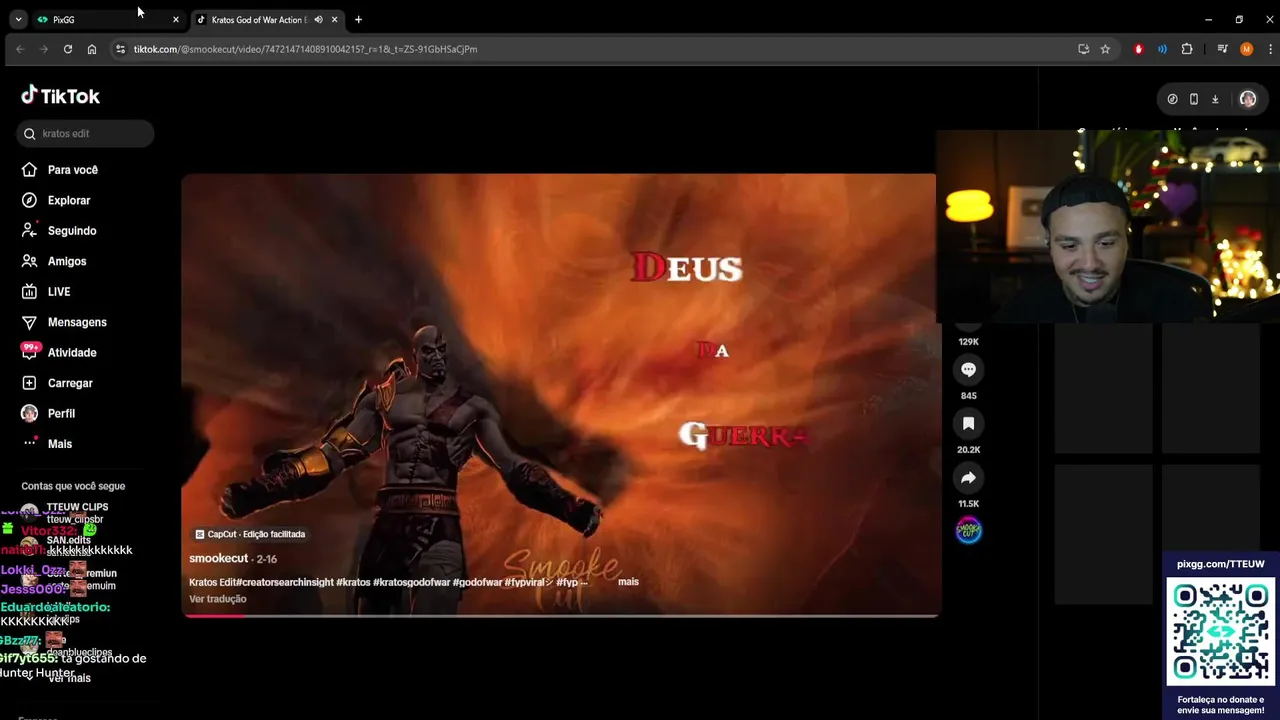Open the TTEUW CLIPS followed account
The image size is (1280, 720).
pos(77,507)
